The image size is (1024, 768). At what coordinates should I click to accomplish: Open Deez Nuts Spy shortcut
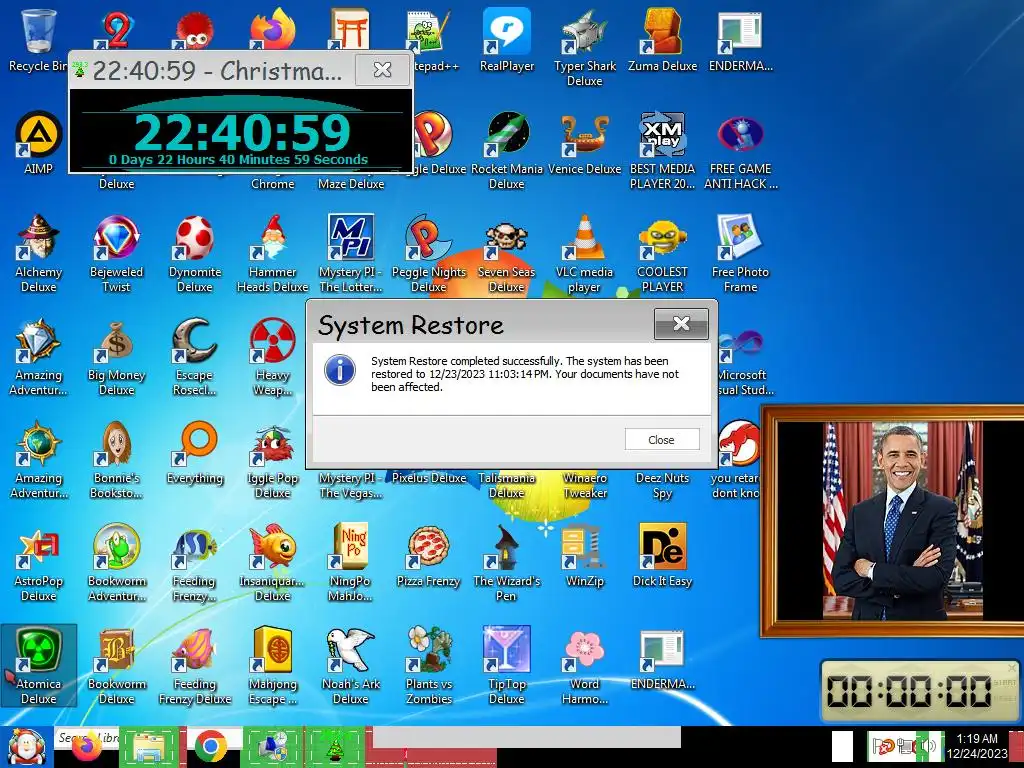point(662,485)
